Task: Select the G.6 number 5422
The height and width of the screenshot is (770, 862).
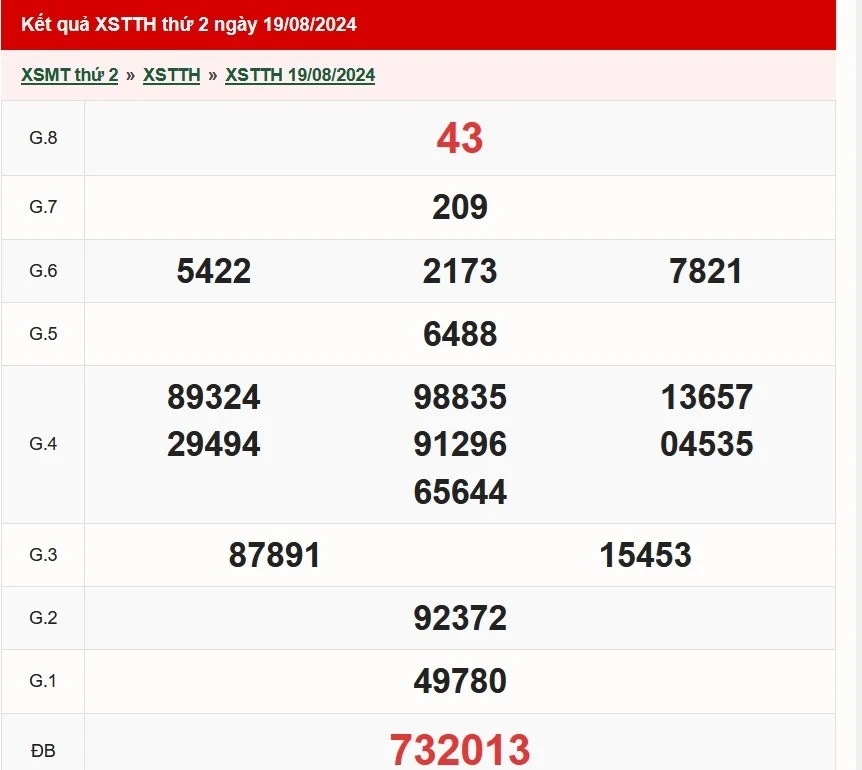Action: 213,271
